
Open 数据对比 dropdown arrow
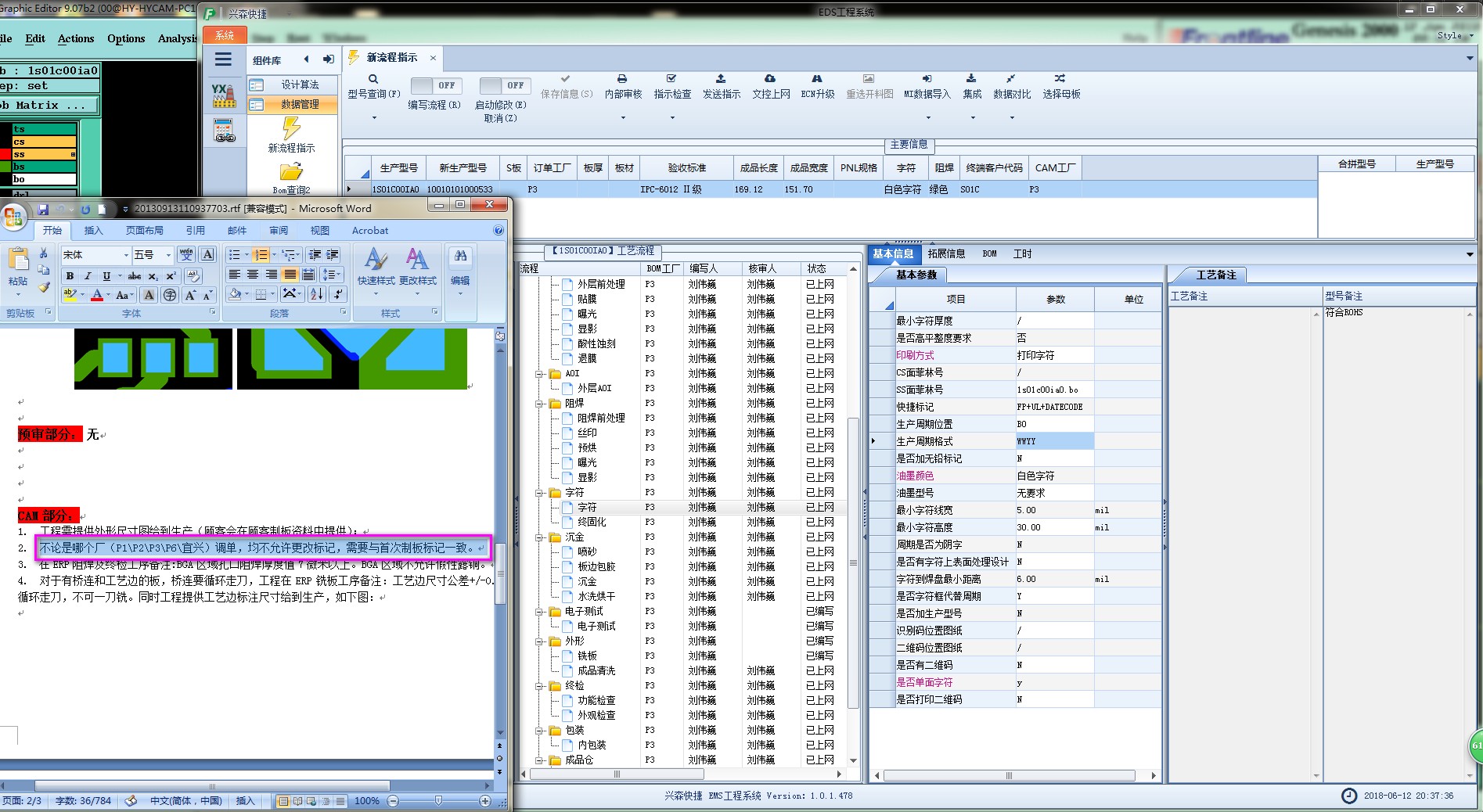[x=1012, y=117]
